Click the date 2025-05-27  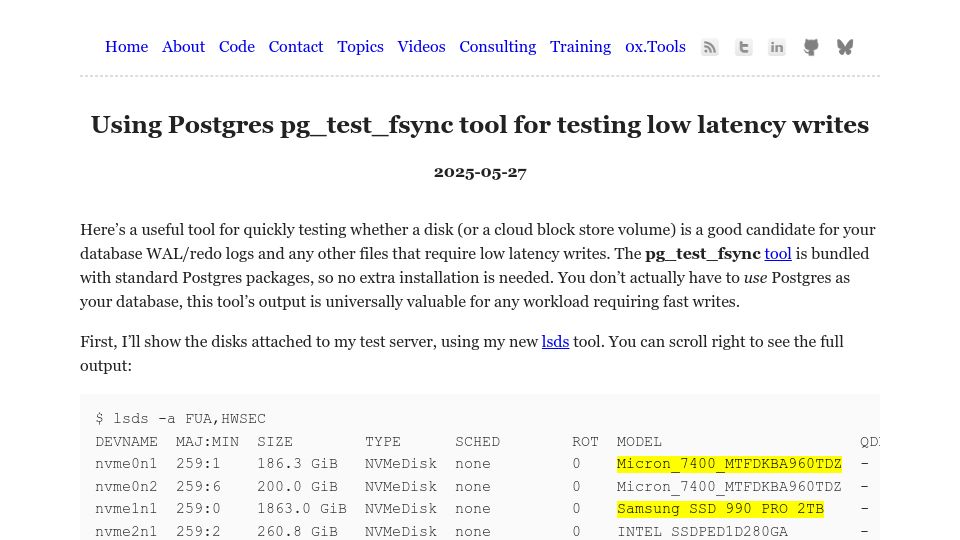tap(480, 173)
